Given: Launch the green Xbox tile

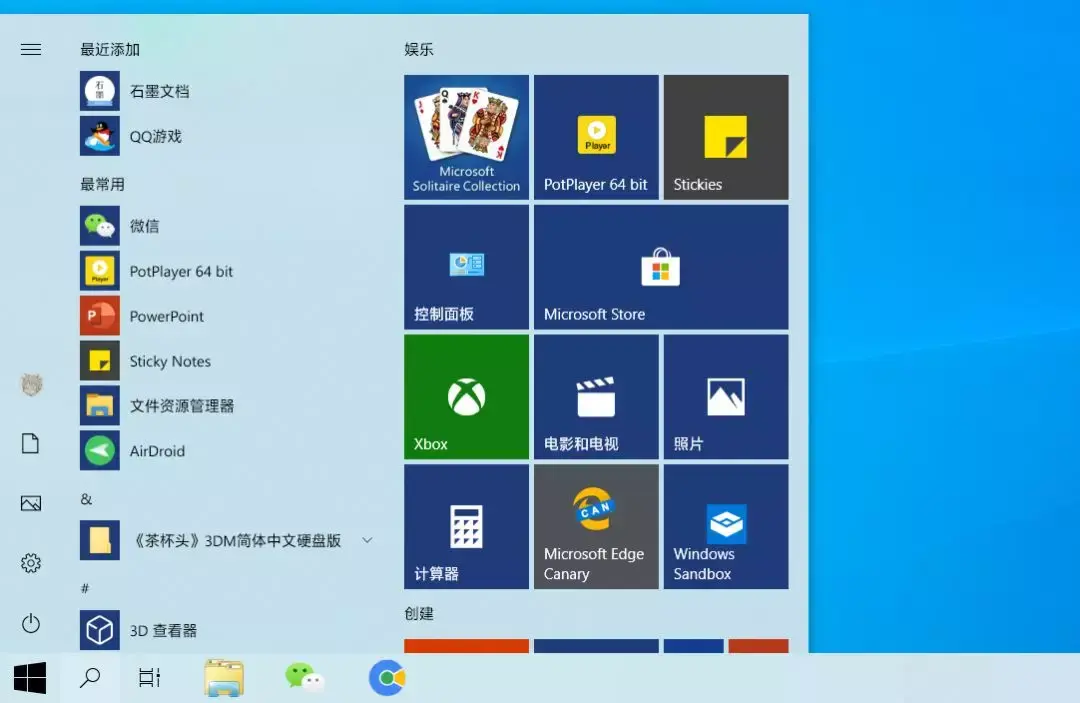Looking at the screenshot, I should (x=466, y=397).
